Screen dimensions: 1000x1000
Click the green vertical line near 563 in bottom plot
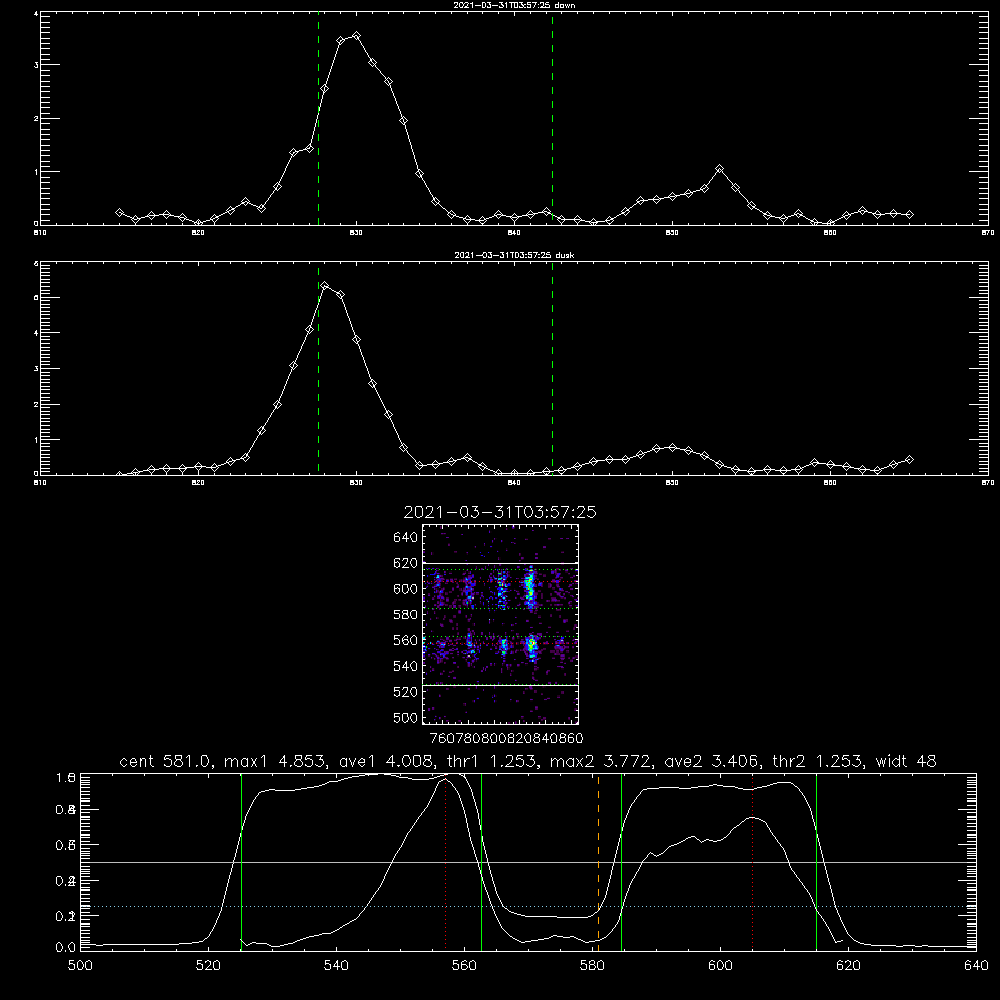pyautogui.click(x=482, y=861)
